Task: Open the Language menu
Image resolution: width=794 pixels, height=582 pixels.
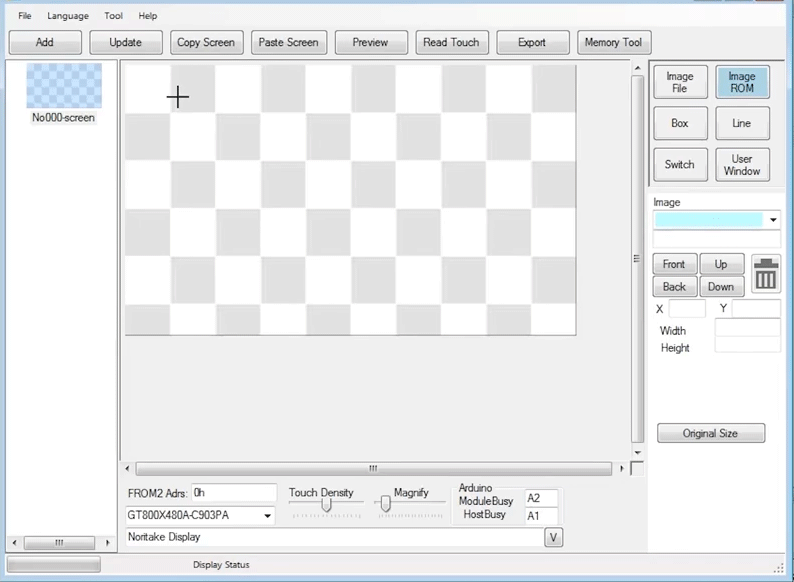Action: pyautogui.click(x=67, y=16)
